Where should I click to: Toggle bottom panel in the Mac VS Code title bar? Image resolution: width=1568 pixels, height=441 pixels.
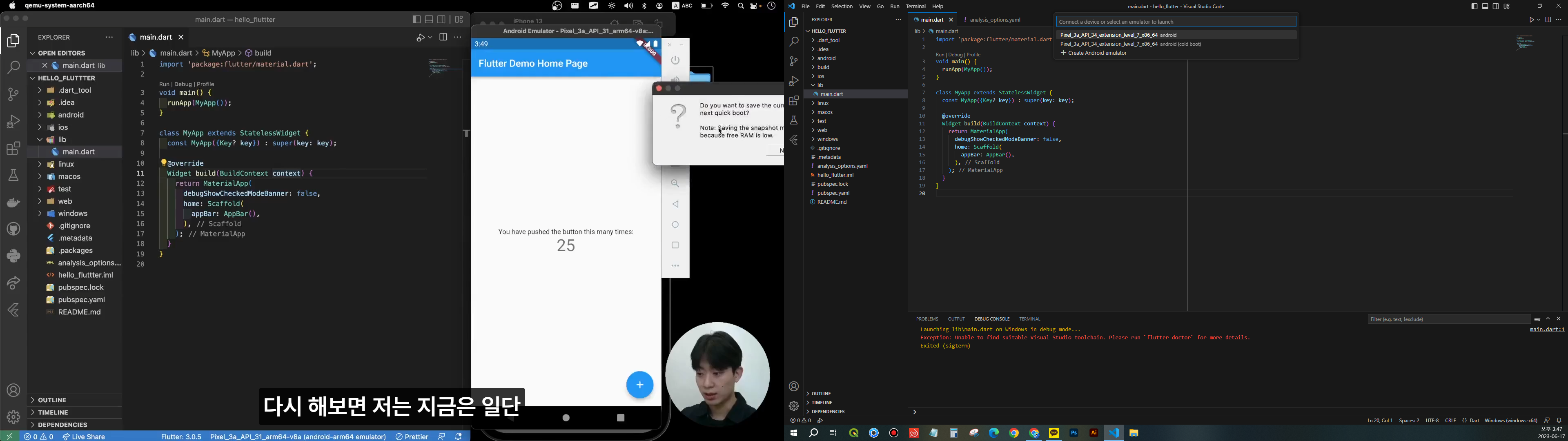point(429,20)
